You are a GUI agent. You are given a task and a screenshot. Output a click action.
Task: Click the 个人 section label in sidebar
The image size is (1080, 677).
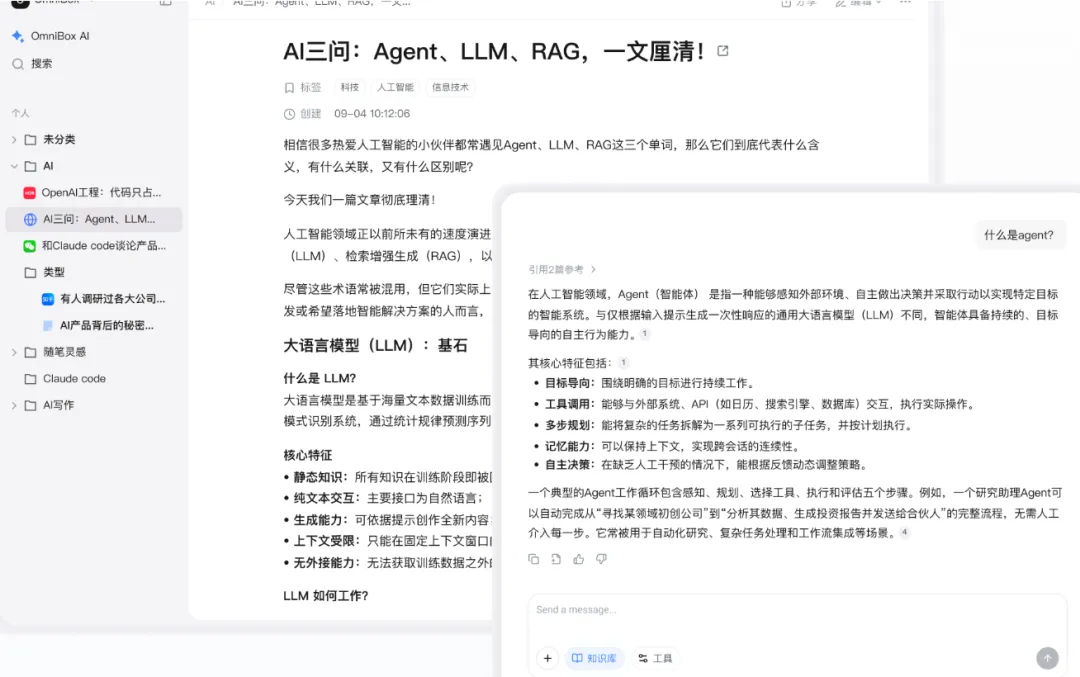21,113
